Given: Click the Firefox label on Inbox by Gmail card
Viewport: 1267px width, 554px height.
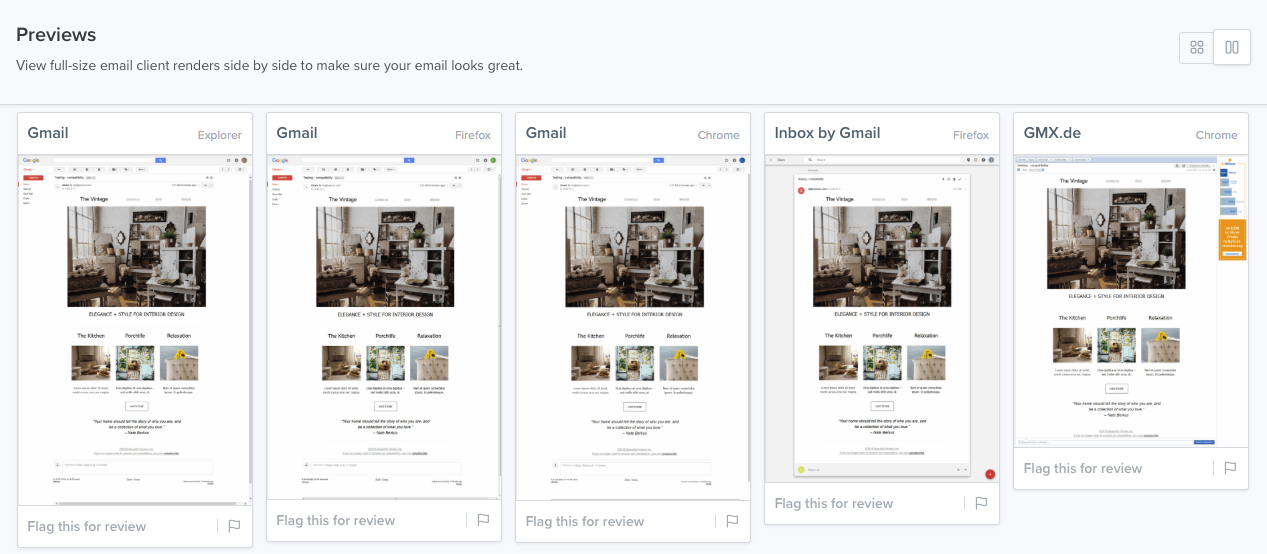Looking at the screenshot, I should point(971,135).
